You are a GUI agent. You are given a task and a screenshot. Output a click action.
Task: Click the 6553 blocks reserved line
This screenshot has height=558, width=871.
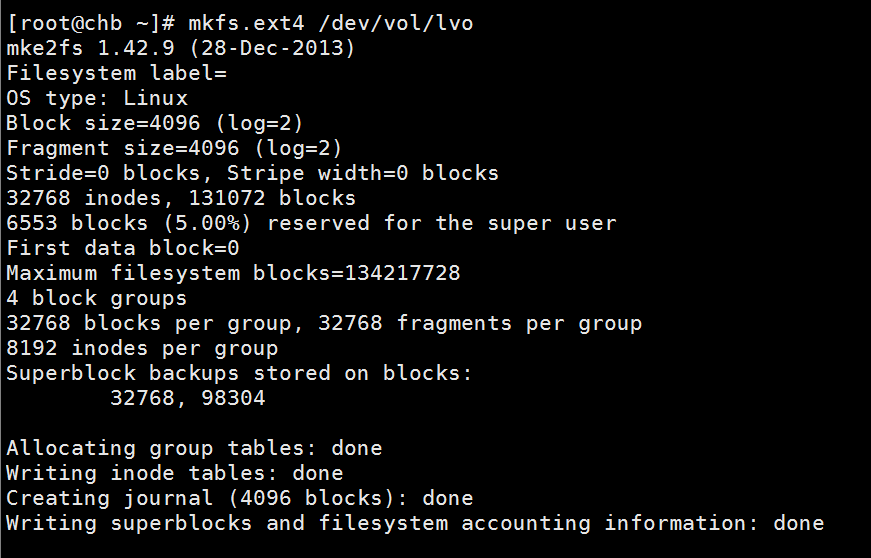click(x=311, y=223)
